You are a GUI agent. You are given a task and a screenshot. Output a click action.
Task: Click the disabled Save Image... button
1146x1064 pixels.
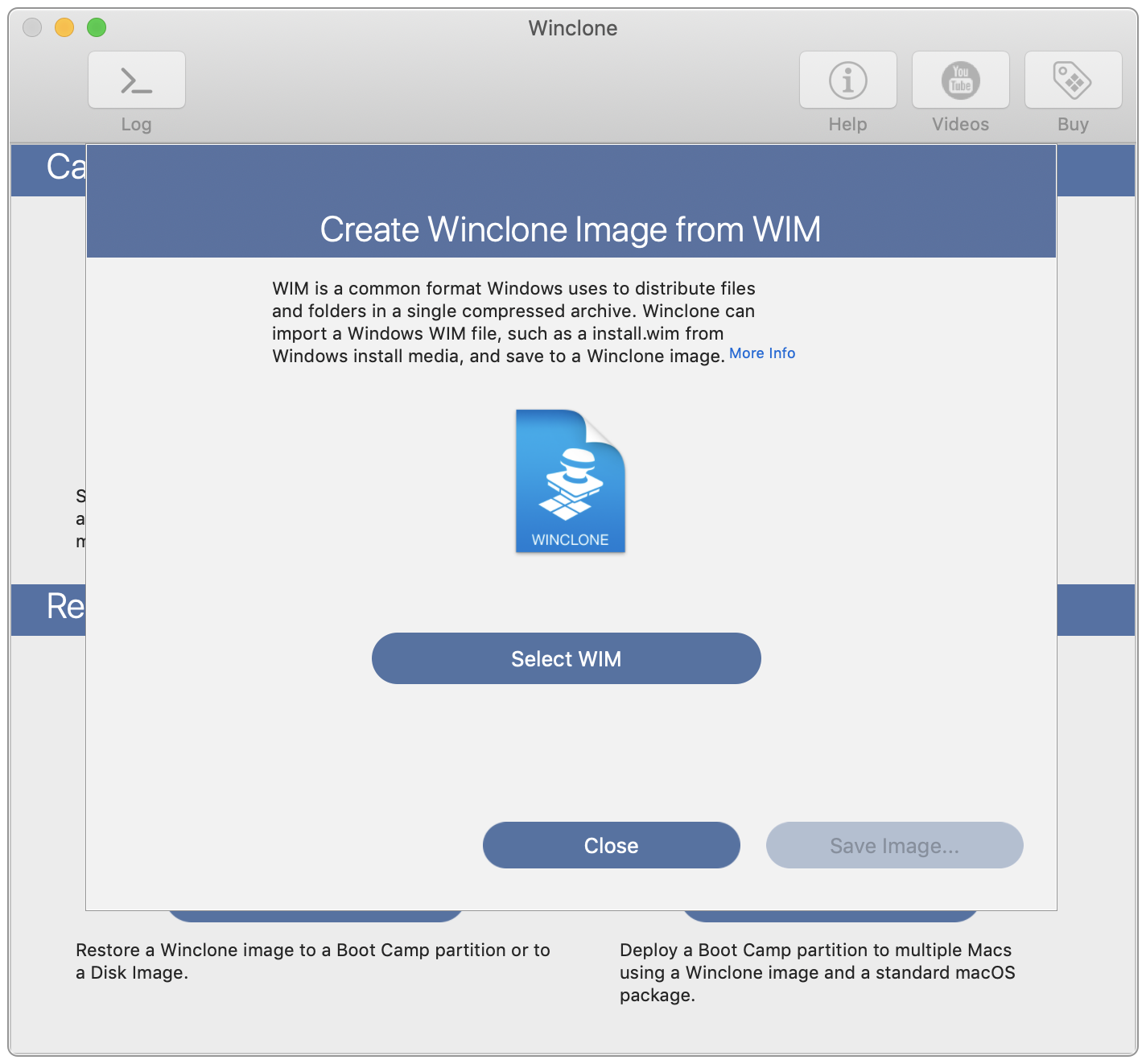[895, 845]
